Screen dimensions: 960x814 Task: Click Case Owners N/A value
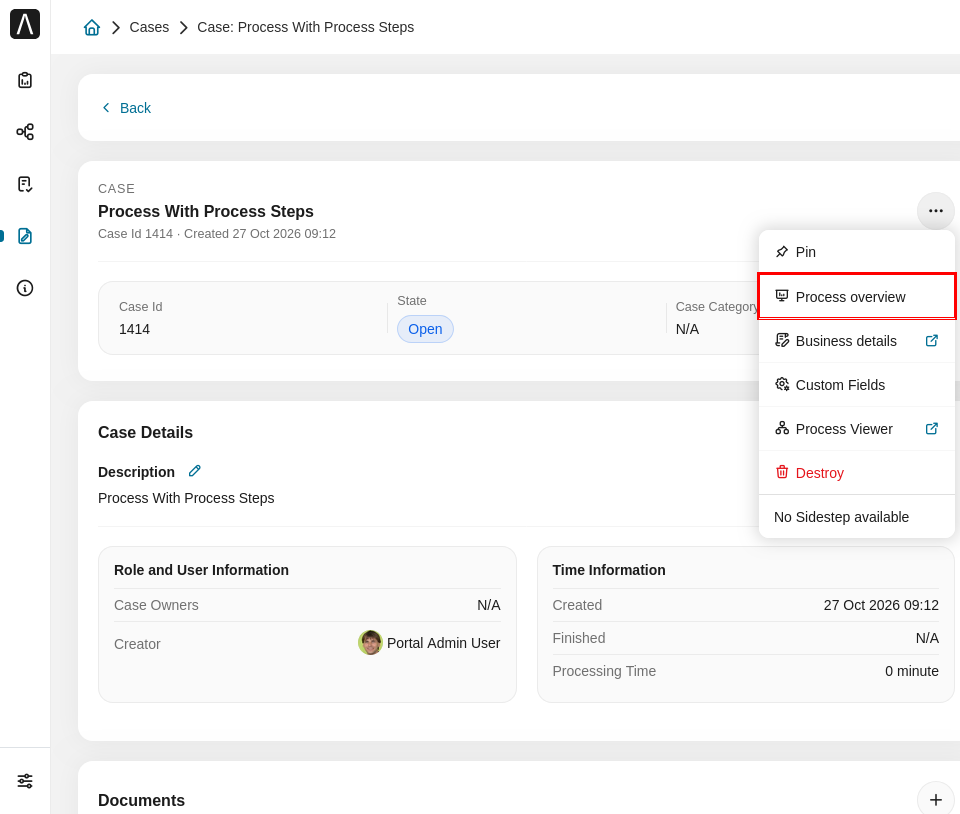(489, 605)
